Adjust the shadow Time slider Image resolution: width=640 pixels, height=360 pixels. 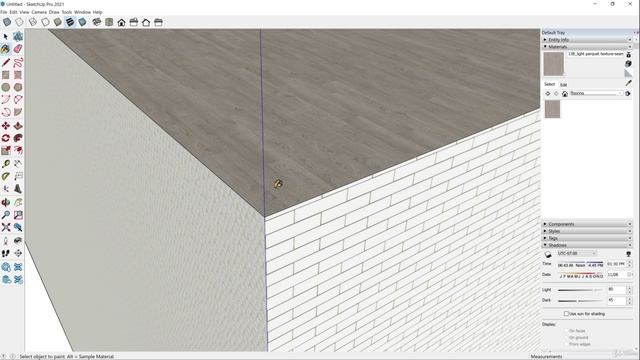coord(580,262)
